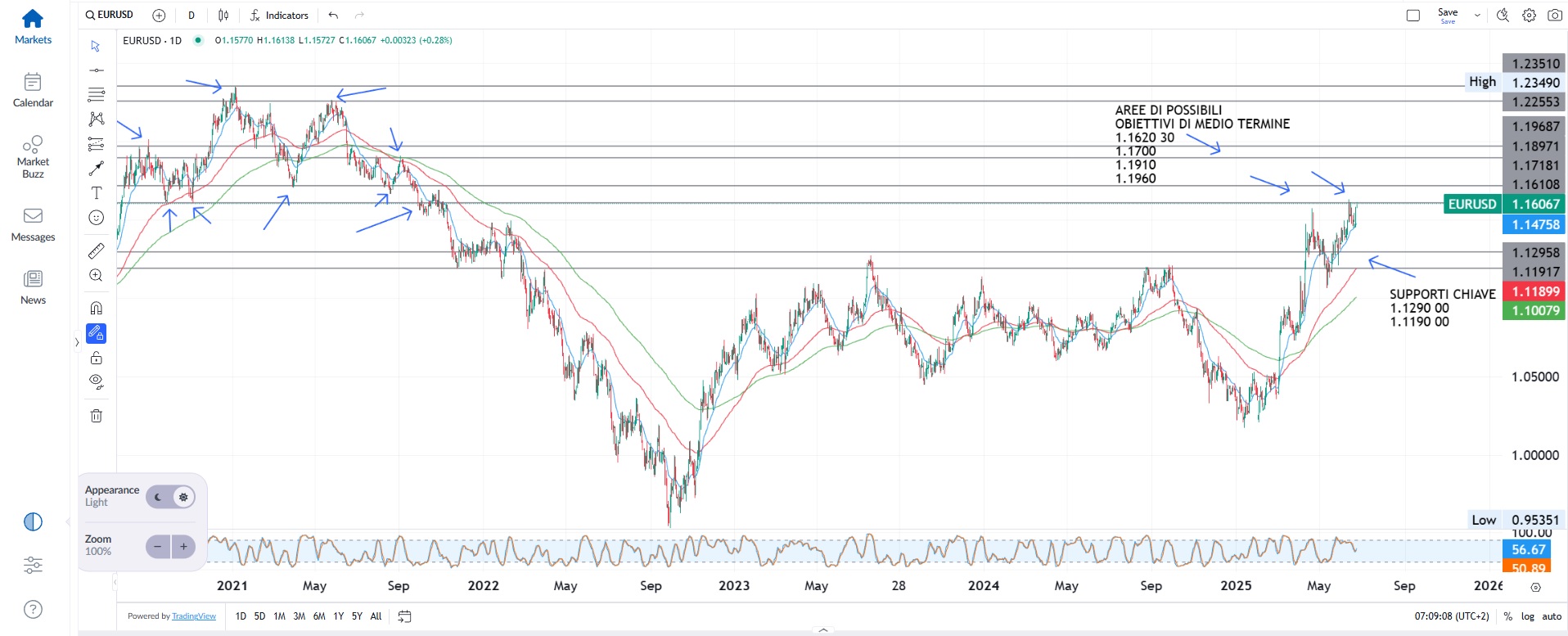The width and height of the screenshot is (1568, 636).
Task: Open the candlestick chart type dropdown
Action: [223, 15]
